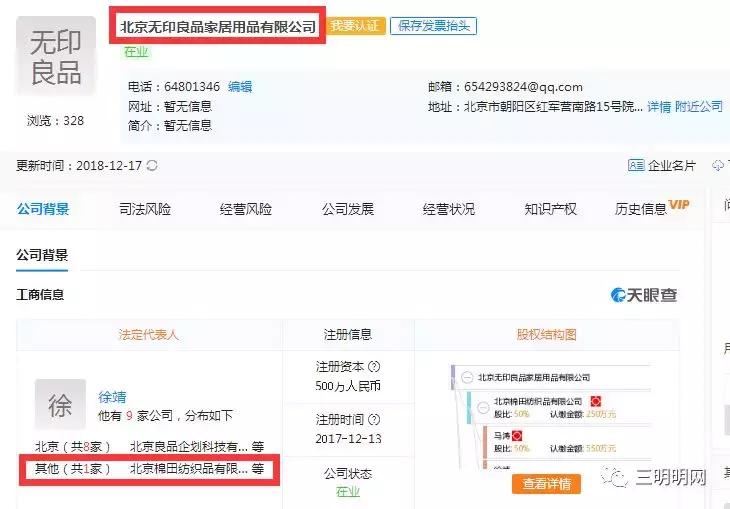730x509 pixels.
Task: Click the 天眼查 logo
Action: 644,295
